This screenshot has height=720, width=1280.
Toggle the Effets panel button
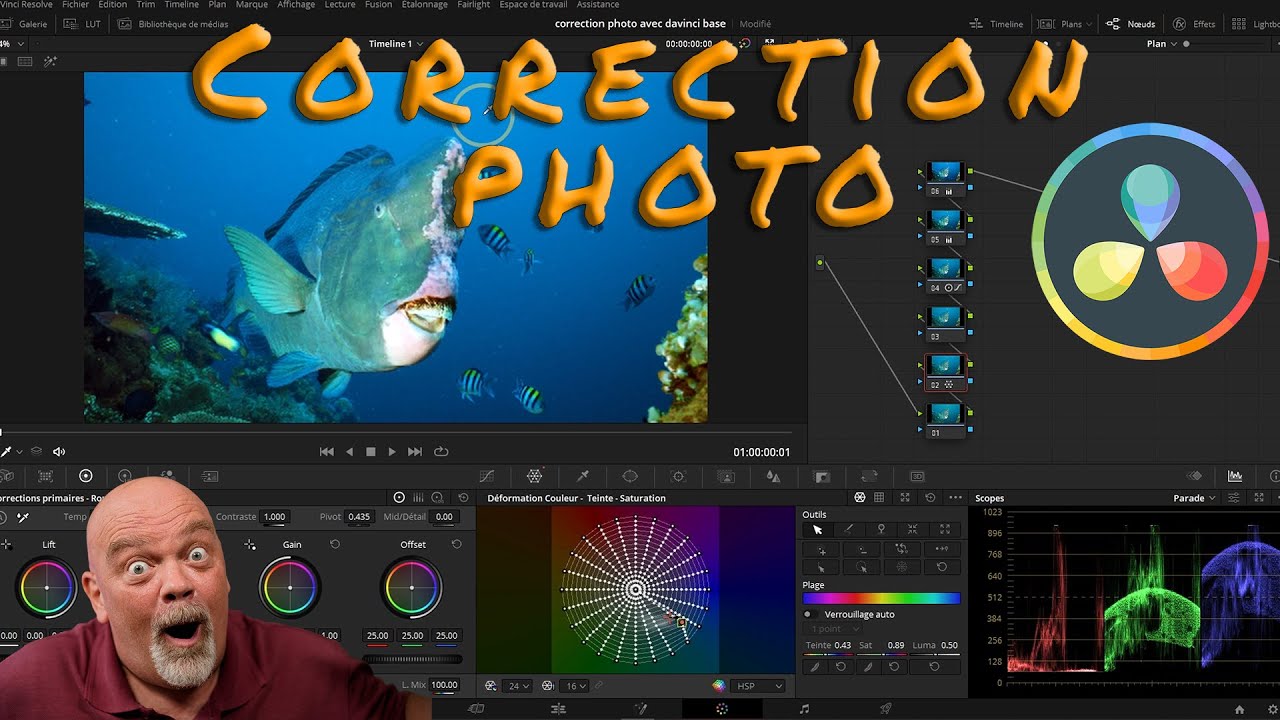pyautogui.click(x=1194, y=24)
